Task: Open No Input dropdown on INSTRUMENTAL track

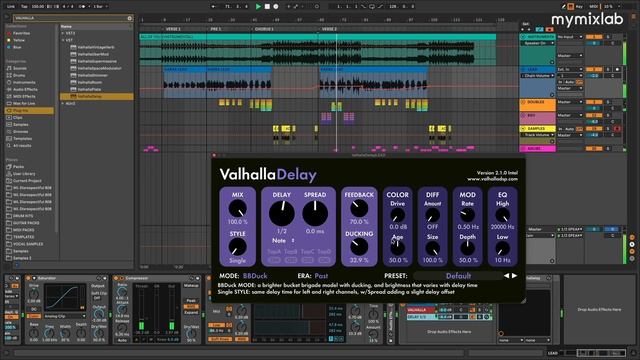Action: click(x=570, y=37)
